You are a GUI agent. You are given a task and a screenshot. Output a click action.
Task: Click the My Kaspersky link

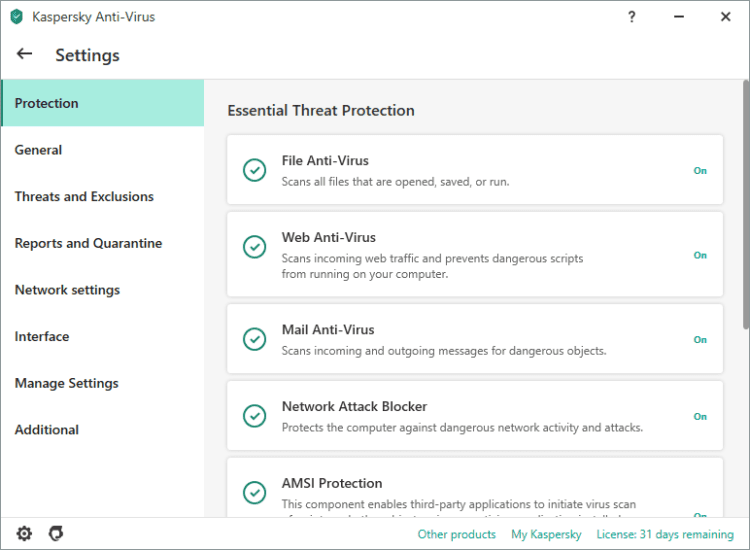(546, 534)
